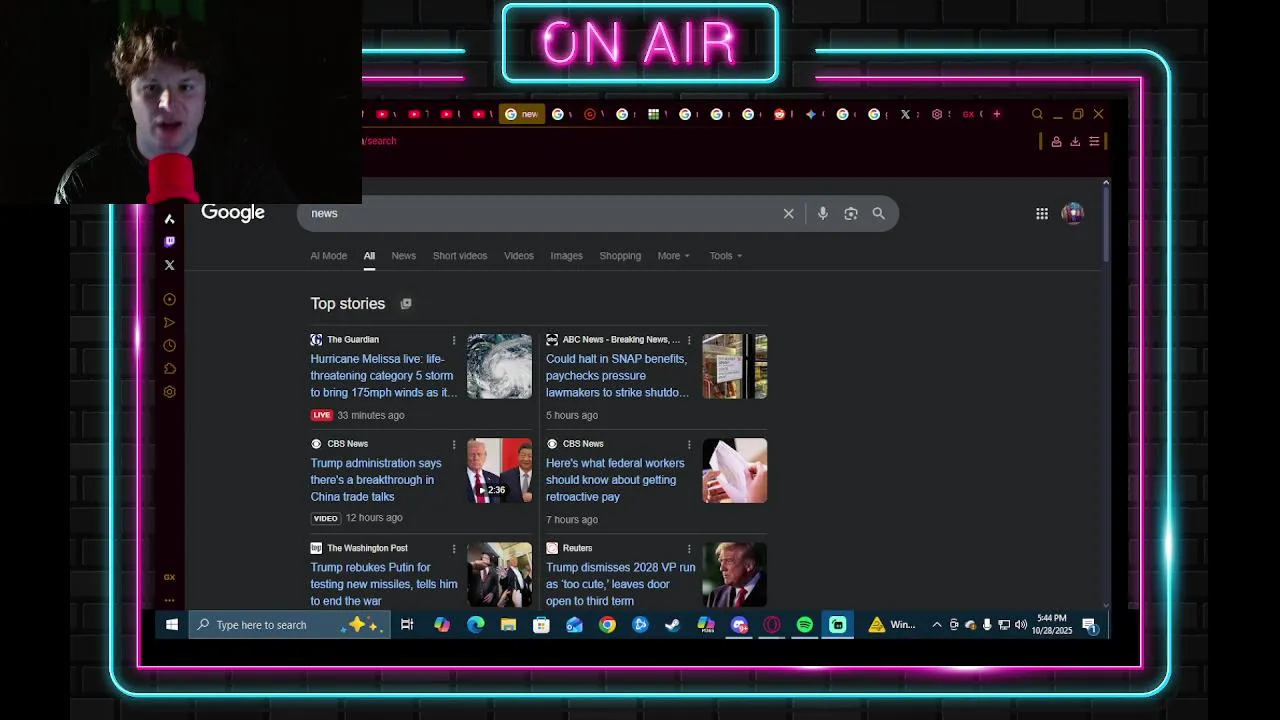Switch to the Reddit browser tab
This screenshot has height=720, width=1280.
coord(783,114)
